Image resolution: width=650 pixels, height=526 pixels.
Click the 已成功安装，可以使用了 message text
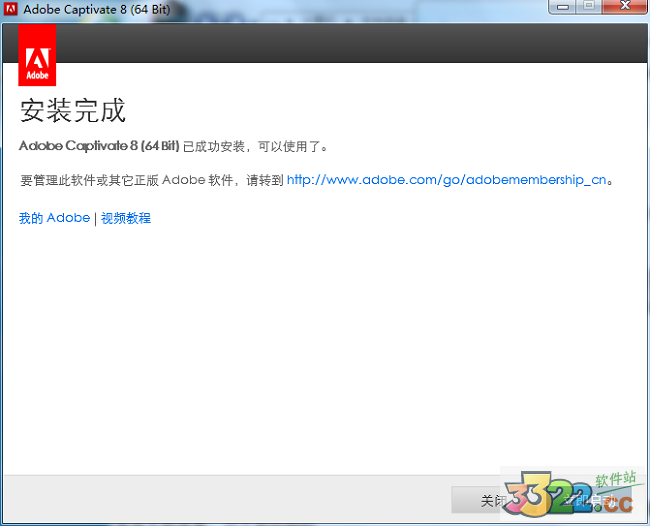255,146
